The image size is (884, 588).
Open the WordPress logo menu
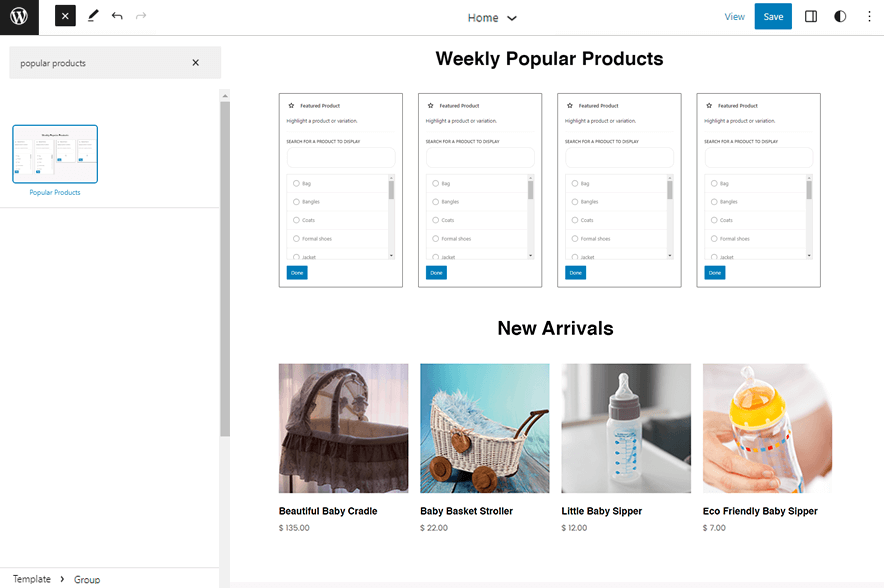pos(17,17)
